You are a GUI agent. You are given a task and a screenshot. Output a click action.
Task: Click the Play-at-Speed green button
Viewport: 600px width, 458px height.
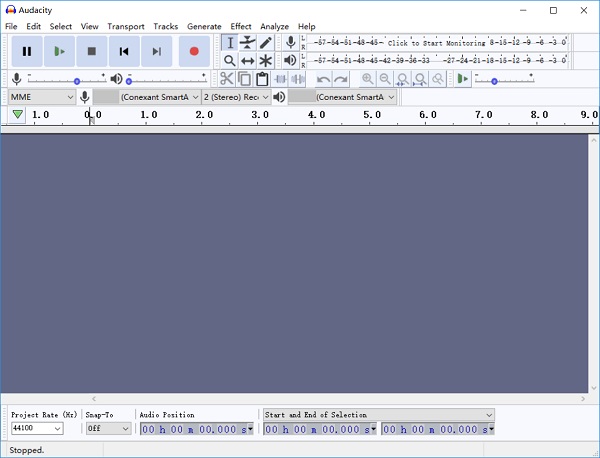tap(463, 79)
